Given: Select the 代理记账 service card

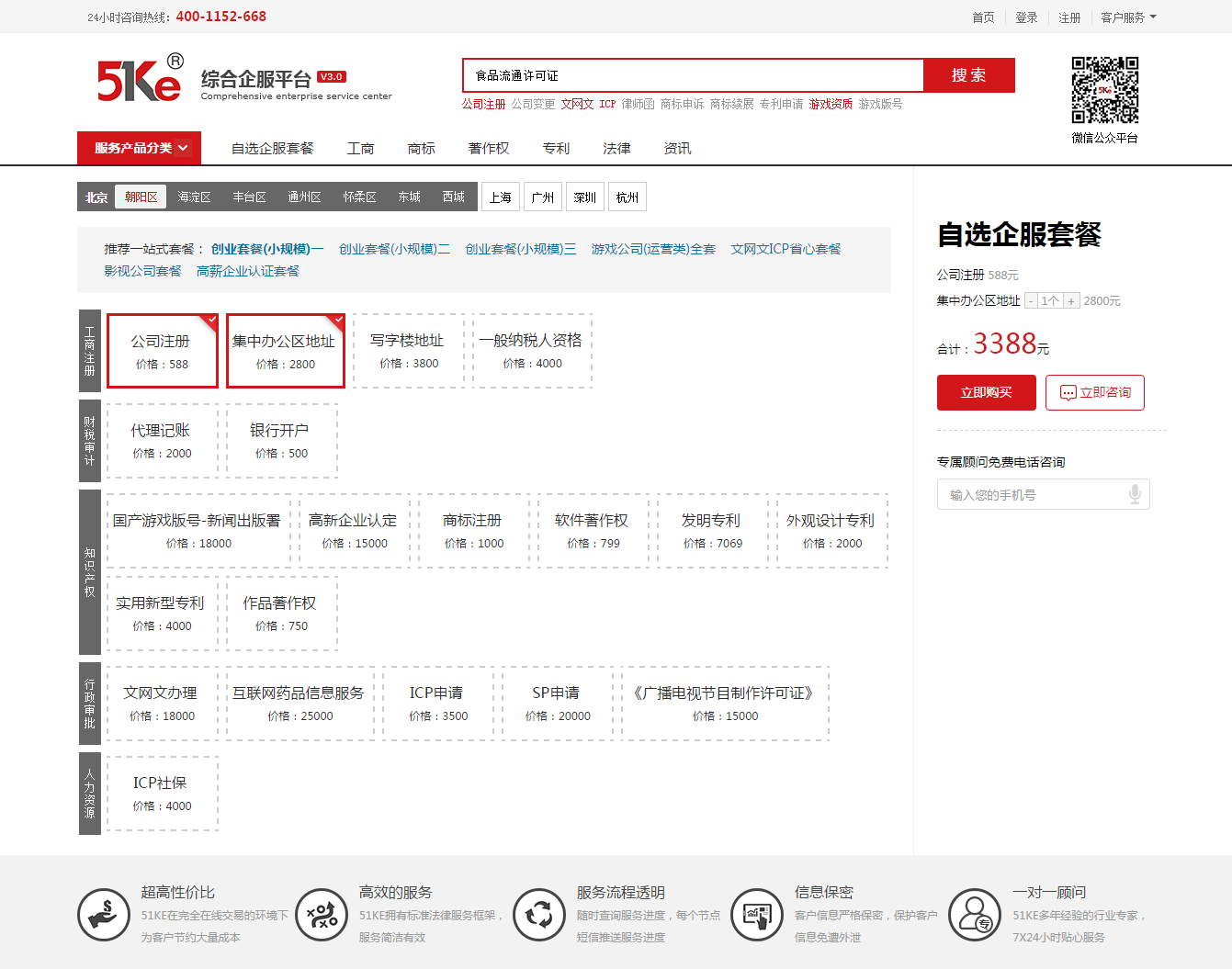Looking at the screenshot, I should 163,441.
